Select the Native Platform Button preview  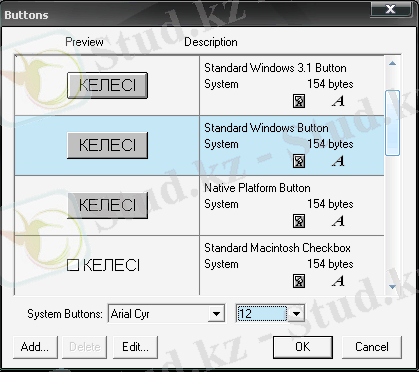107,205
